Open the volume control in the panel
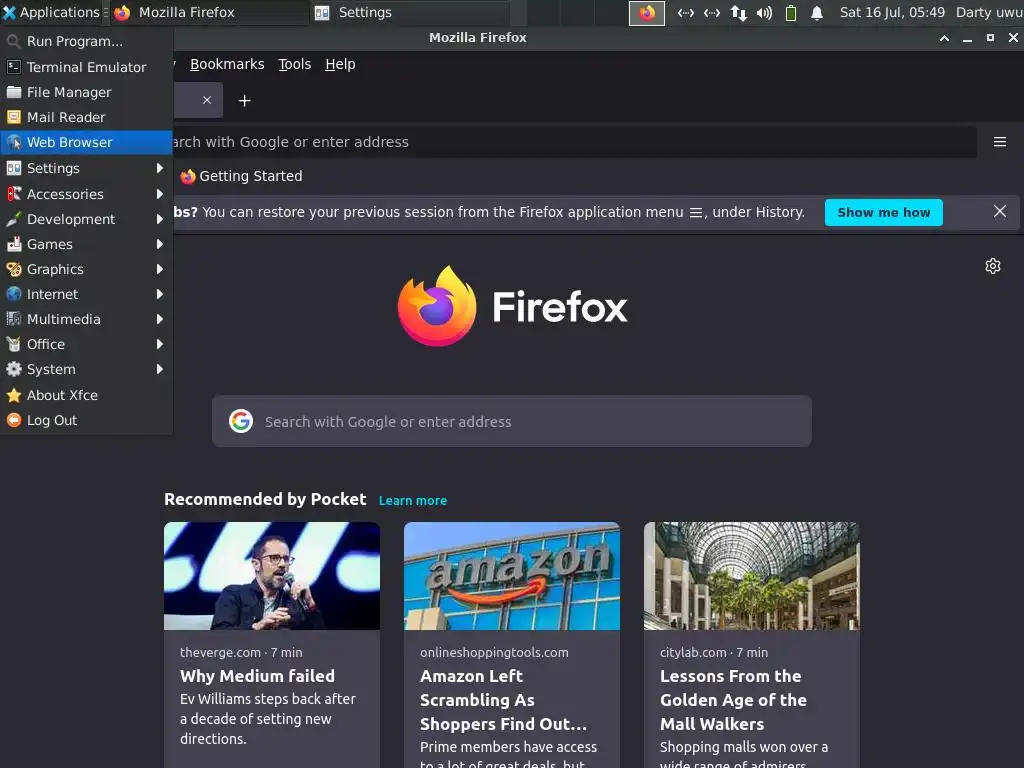The height and width of the screenshot is (768, 1024). tap(764, 12)
